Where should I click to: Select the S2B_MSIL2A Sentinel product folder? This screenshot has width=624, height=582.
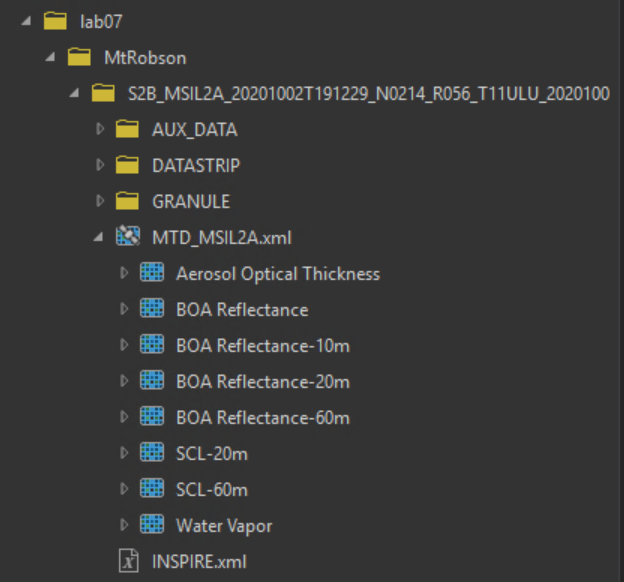click(x=369, y=94)
